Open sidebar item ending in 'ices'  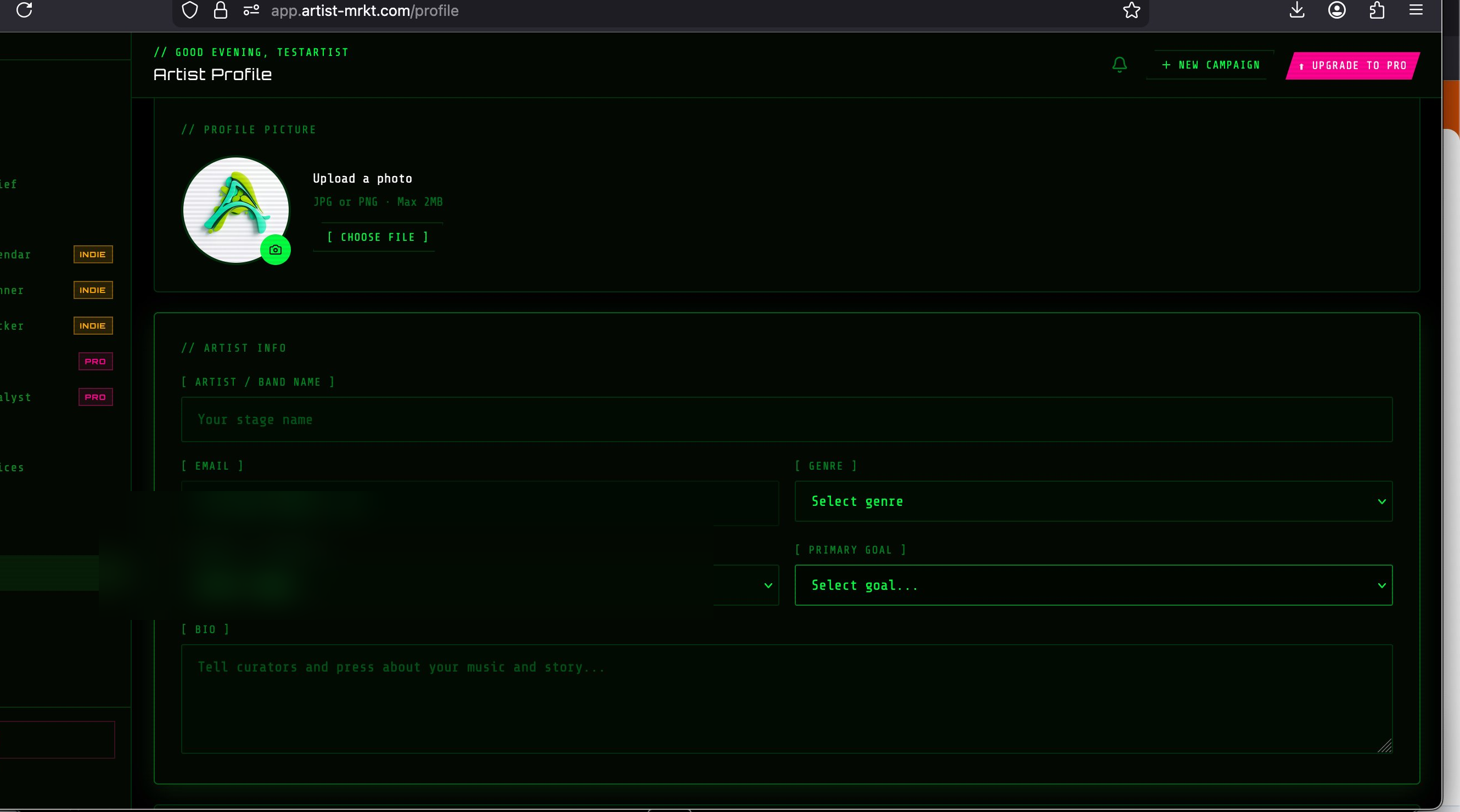click(x=12, y=467)
